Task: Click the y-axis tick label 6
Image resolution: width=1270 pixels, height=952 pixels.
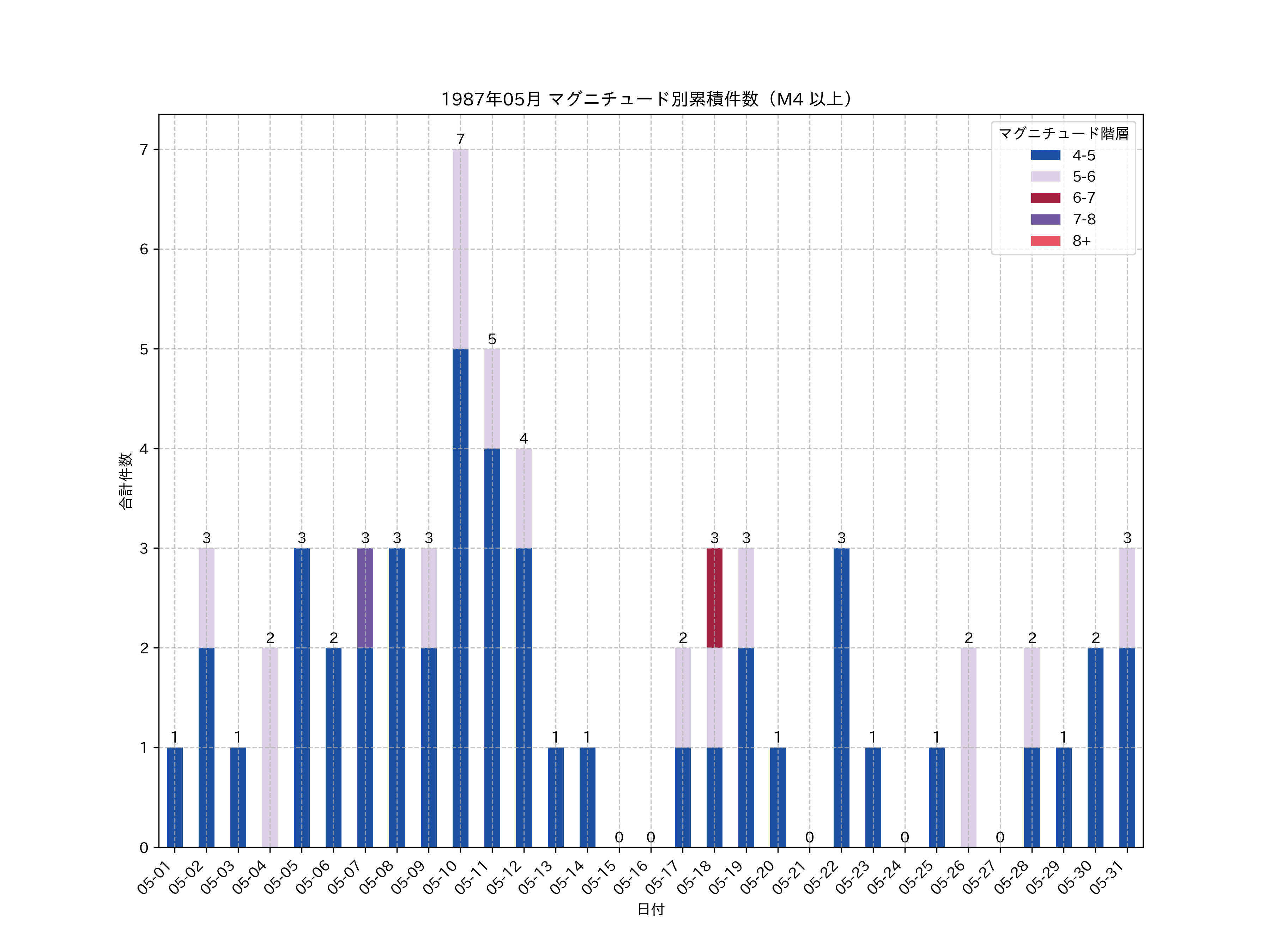Action: [144, 249]
